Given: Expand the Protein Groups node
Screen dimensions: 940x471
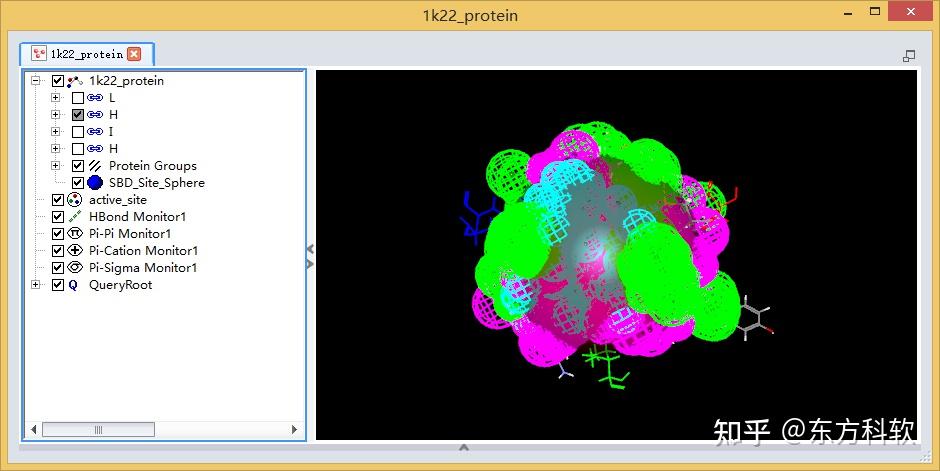Looking at the screenshot, I should [x=56, y=166].
